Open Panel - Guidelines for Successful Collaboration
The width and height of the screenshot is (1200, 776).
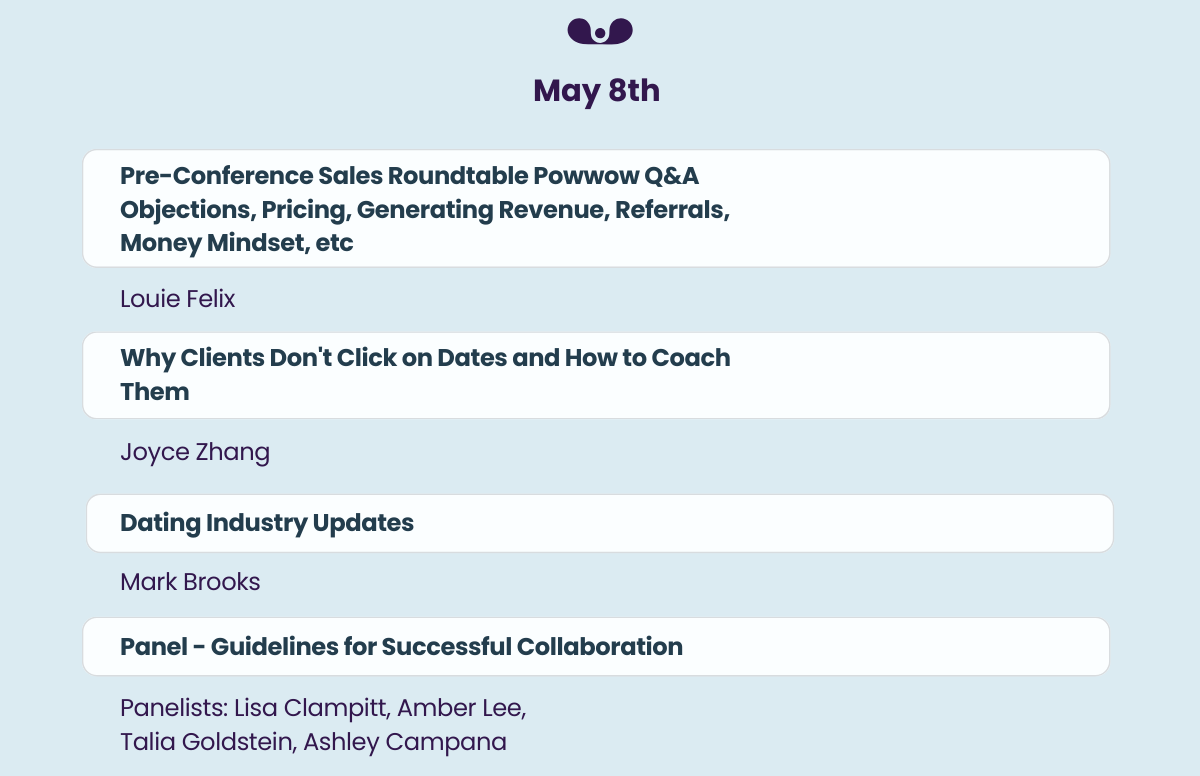[x=401, y=647]
